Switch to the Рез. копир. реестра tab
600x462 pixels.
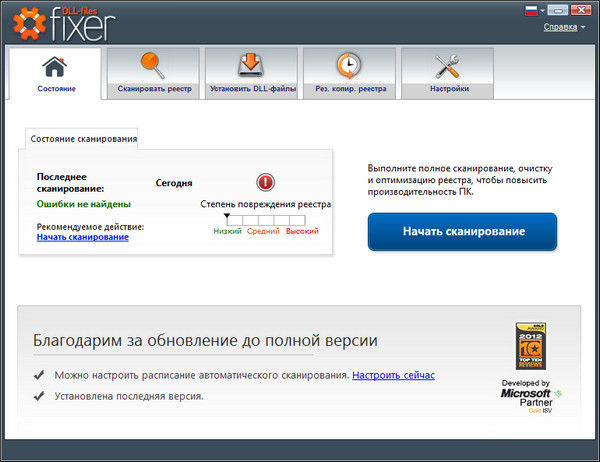(349, 73)
